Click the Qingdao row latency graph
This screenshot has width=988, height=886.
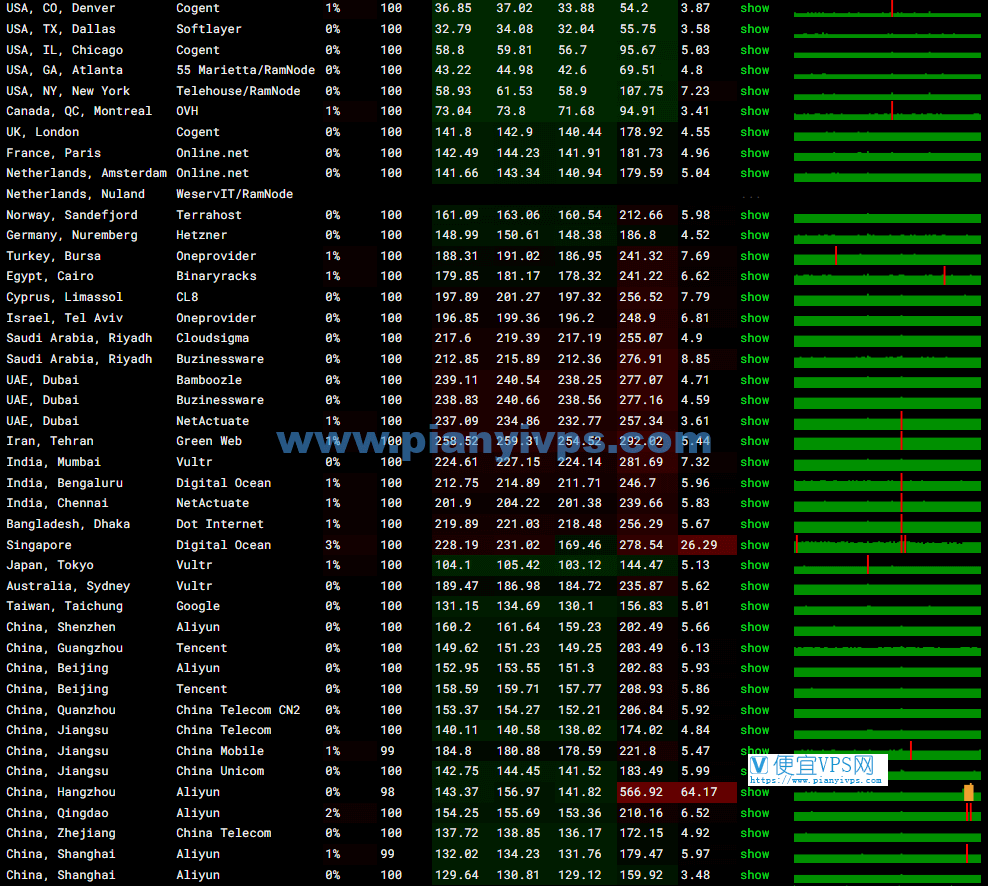point(887,813)
